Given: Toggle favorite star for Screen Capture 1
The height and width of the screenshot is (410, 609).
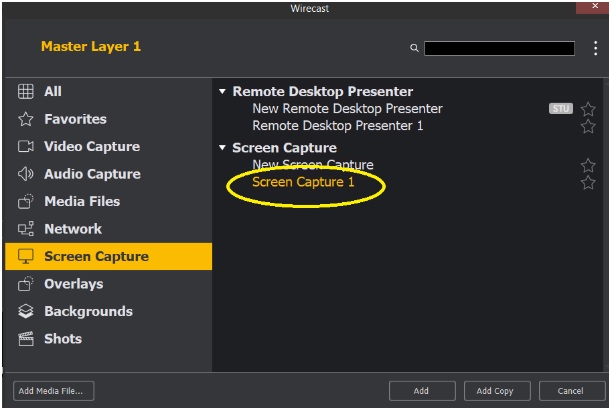Looking at the screenshot, I should 588,183.
